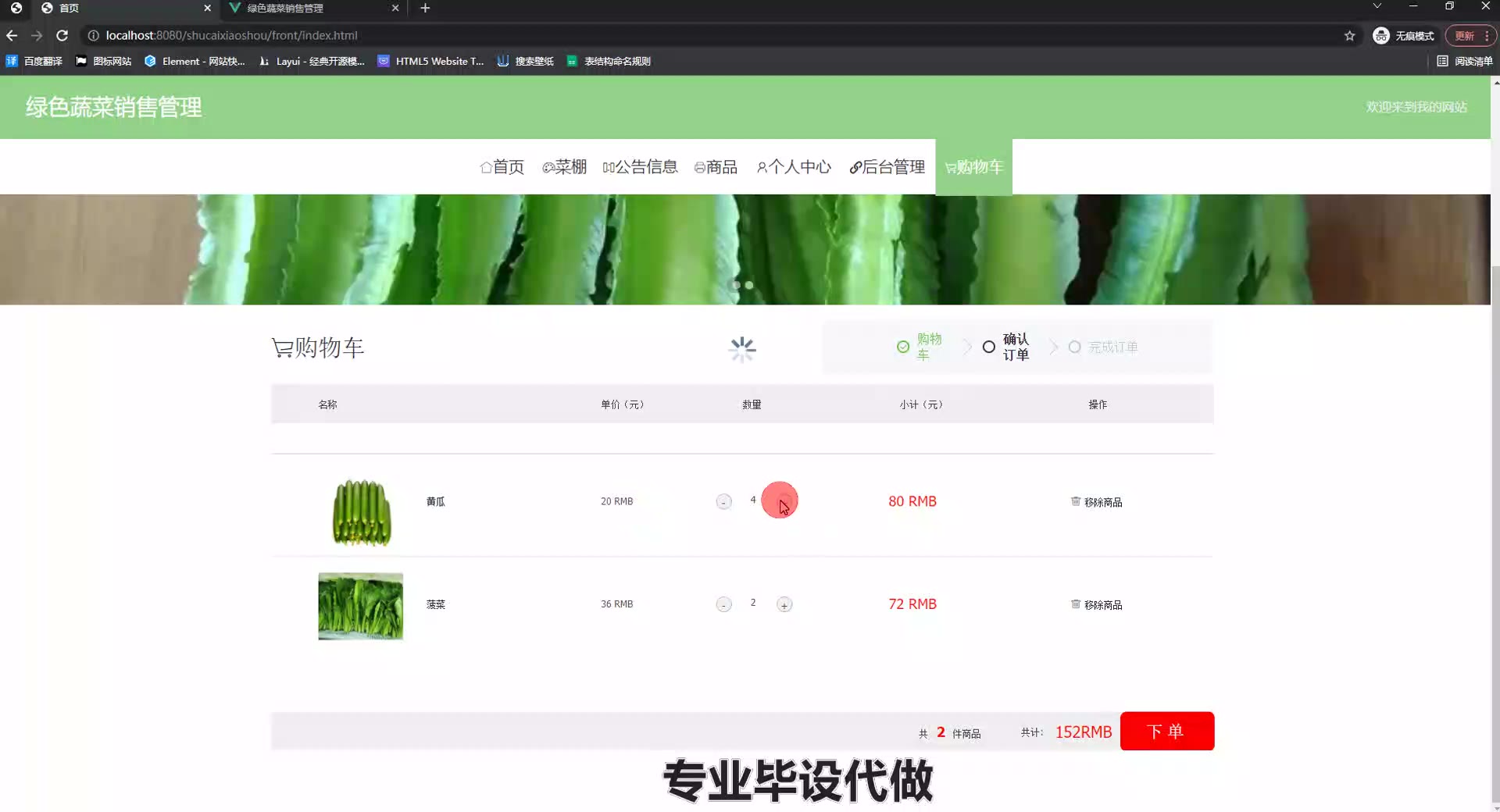Increase 黄瓜 quantity with plus button

(784, 502)
